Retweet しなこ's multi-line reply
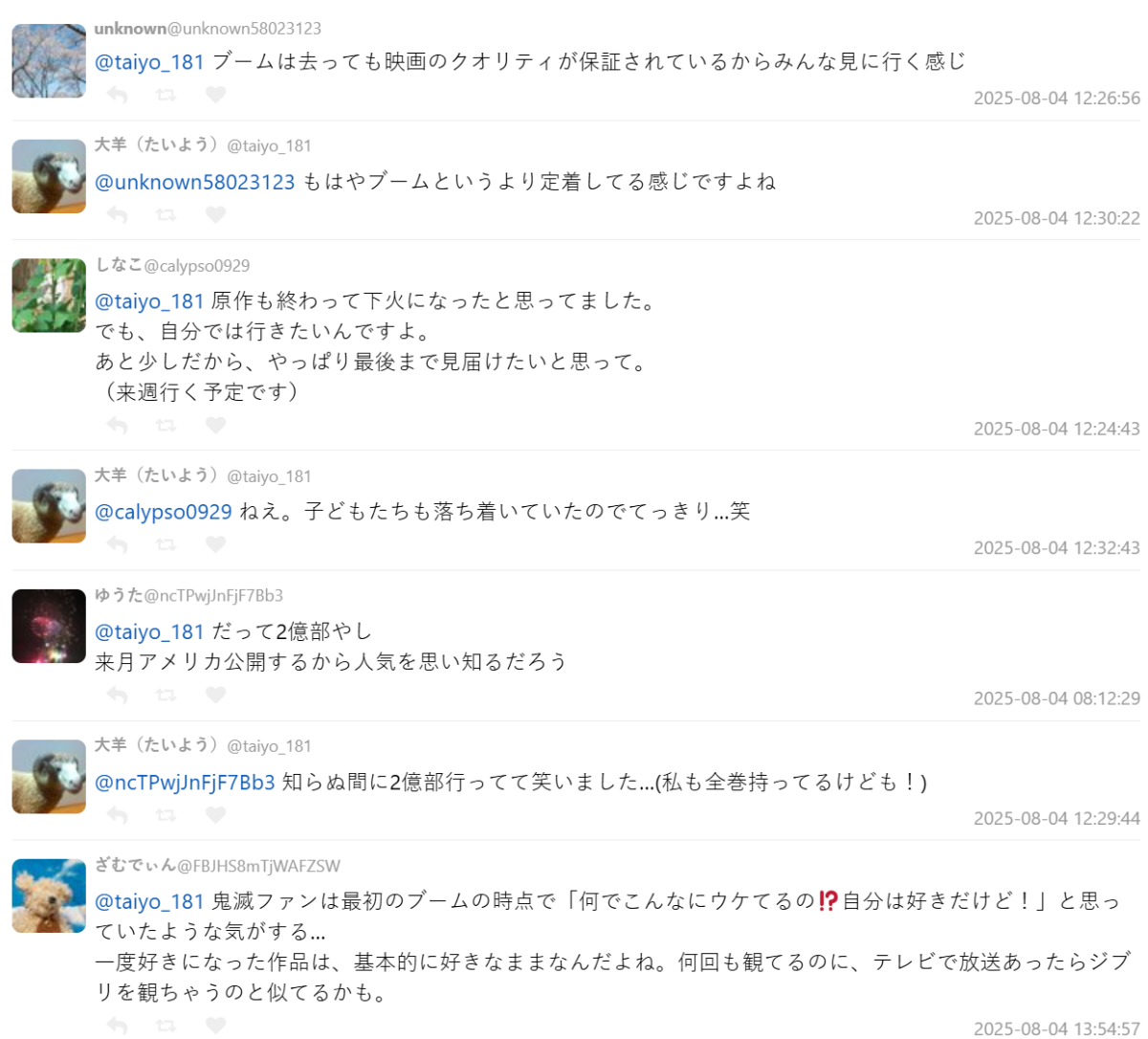Viewport: 1148px width, 1039px height. [x=166, y=425]
